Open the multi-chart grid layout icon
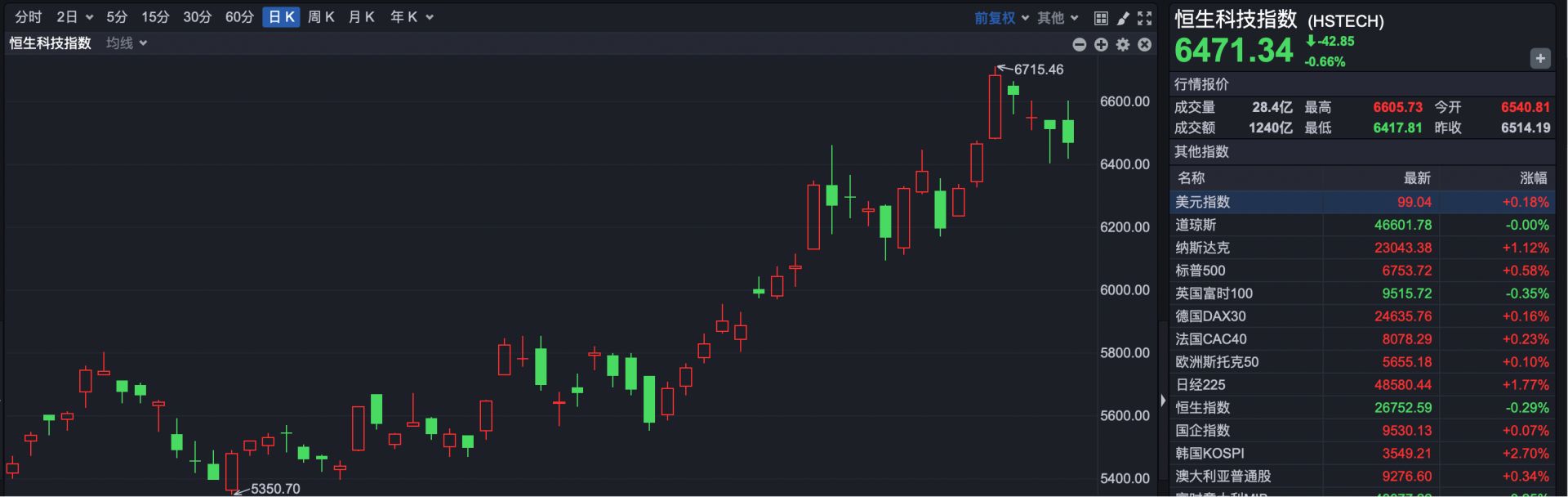 click(x=1101, y=17)
